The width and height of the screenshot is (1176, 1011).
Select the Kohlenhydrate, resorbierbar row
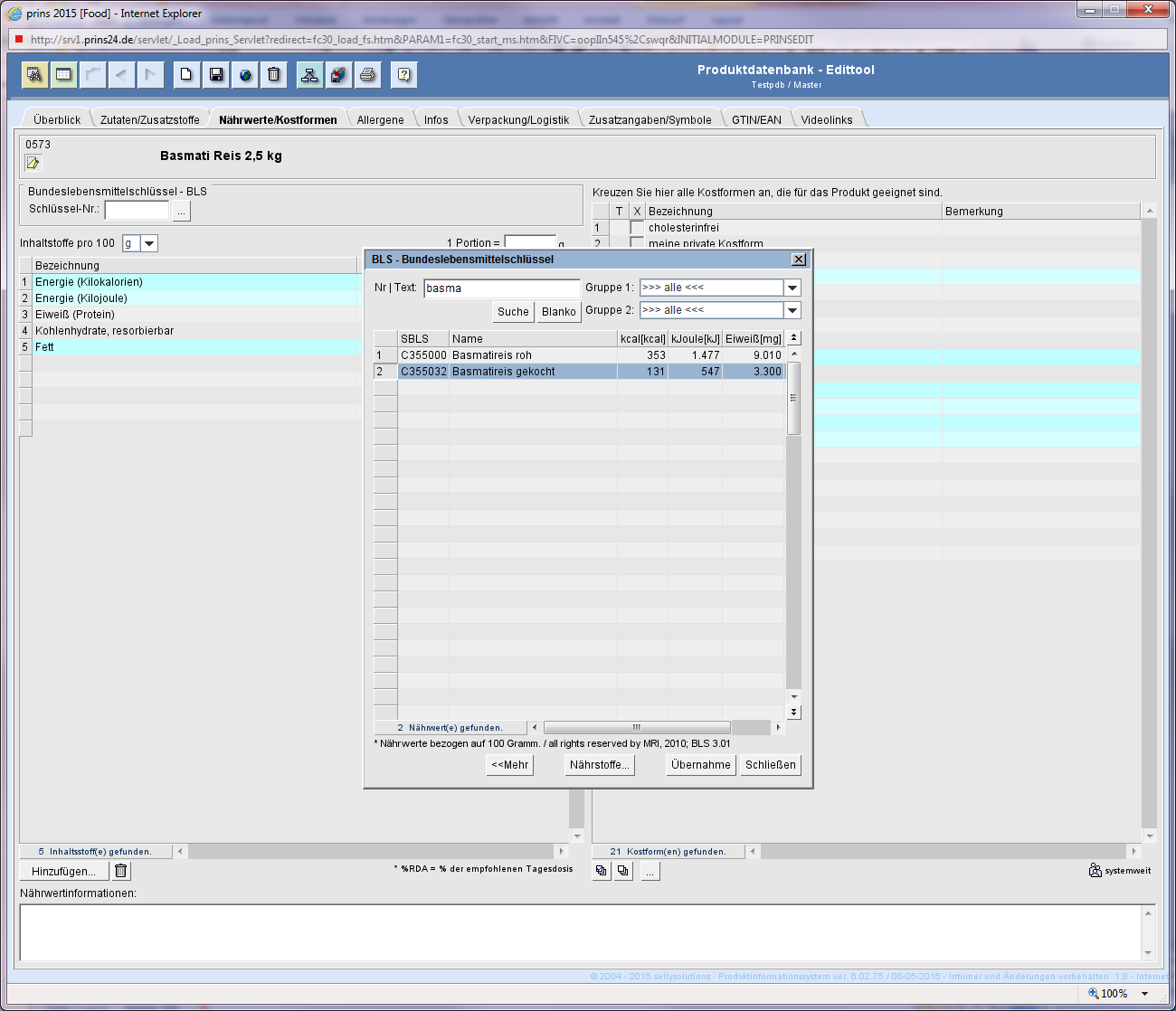190,331
